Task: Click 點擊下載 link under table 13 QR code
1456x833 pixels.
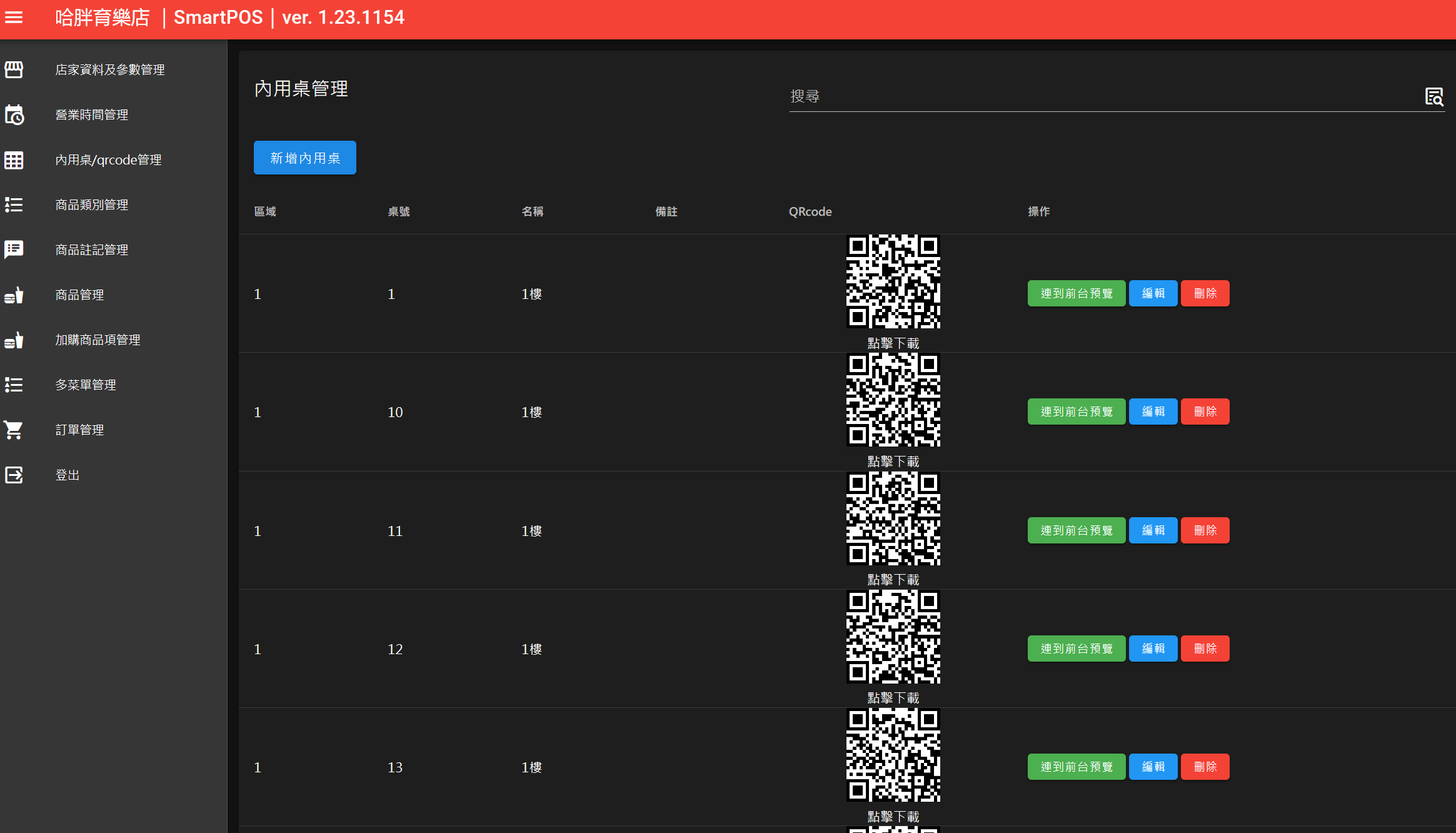Action: 893,817
